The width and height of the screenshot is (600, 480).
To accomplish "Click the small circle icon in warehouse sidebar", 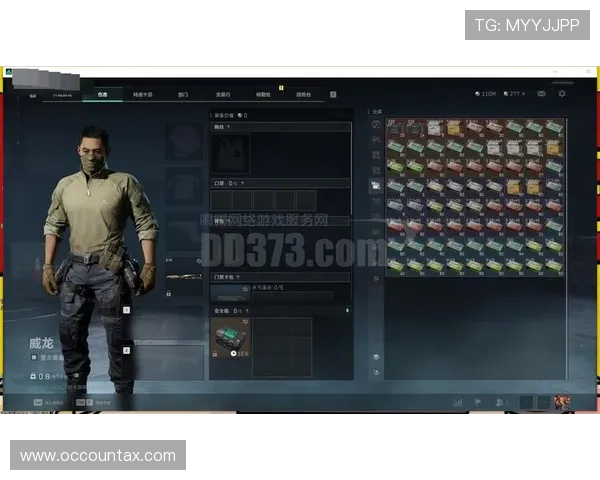I will coord(376,279).
